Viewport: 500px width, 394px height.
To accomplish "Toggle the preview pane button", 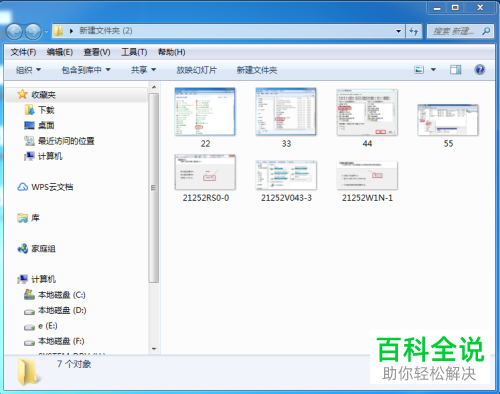I will point(456,70).
